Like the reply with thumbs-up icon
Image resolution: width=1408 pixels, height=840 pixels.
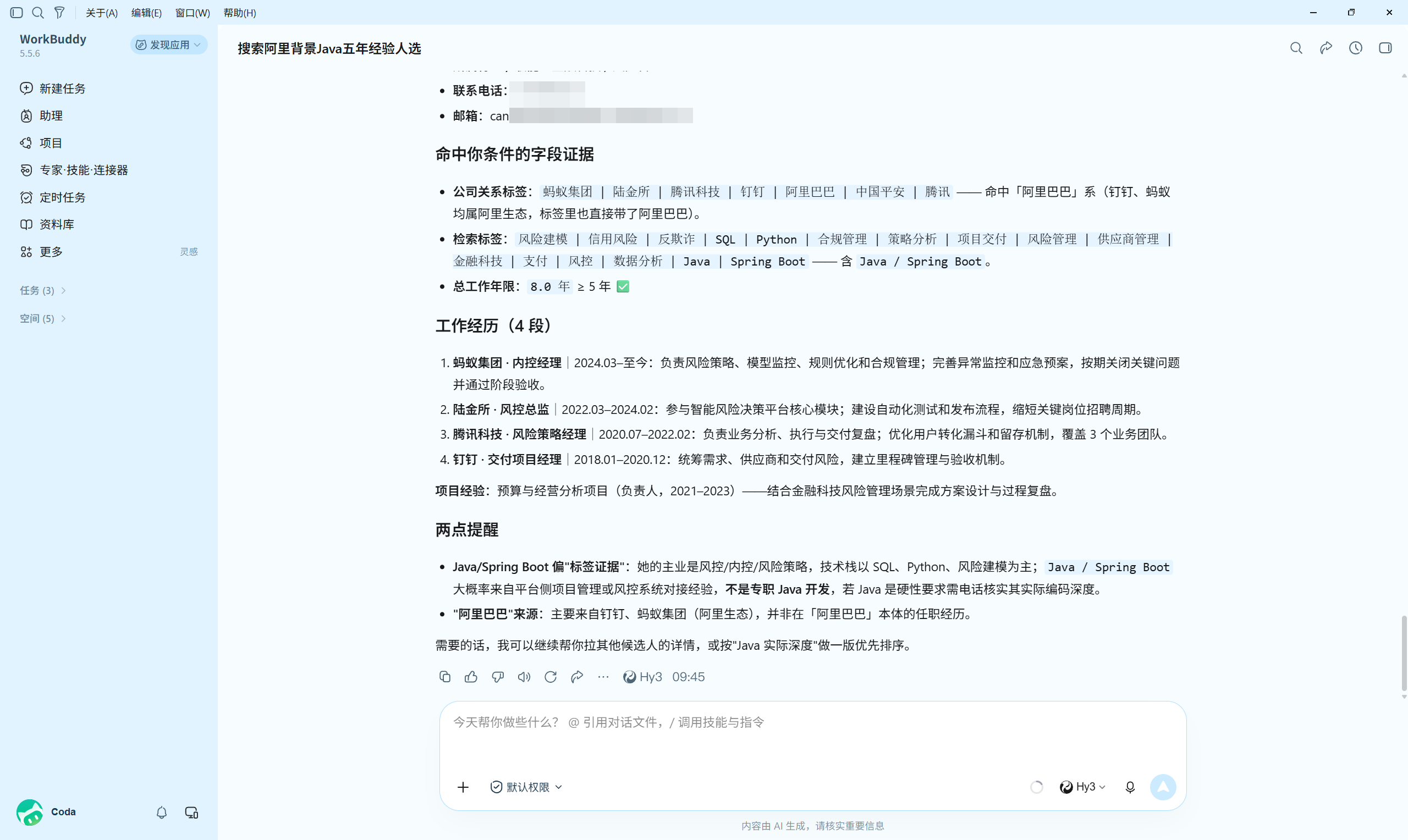(471, 676)
